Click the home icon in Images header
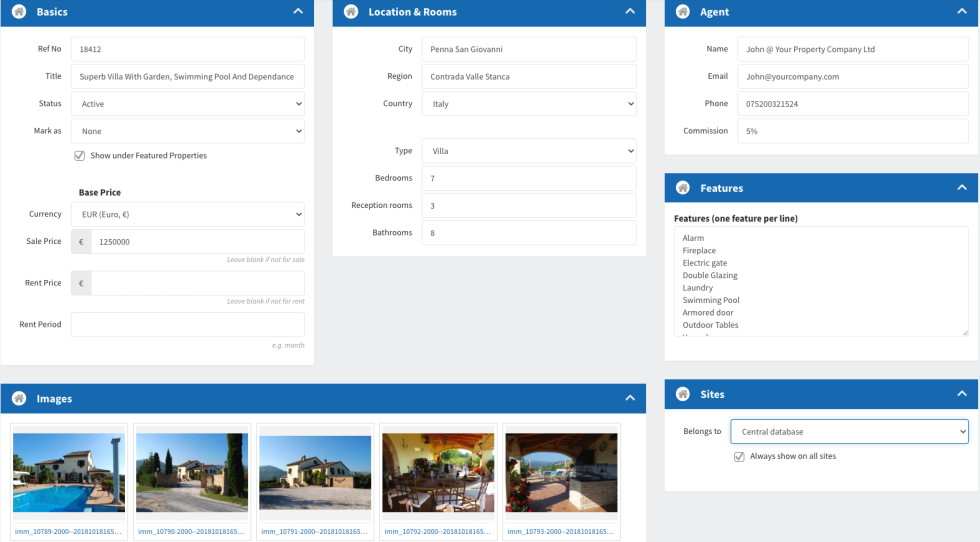This screenshot has height=542, width=980. [18, 398]
